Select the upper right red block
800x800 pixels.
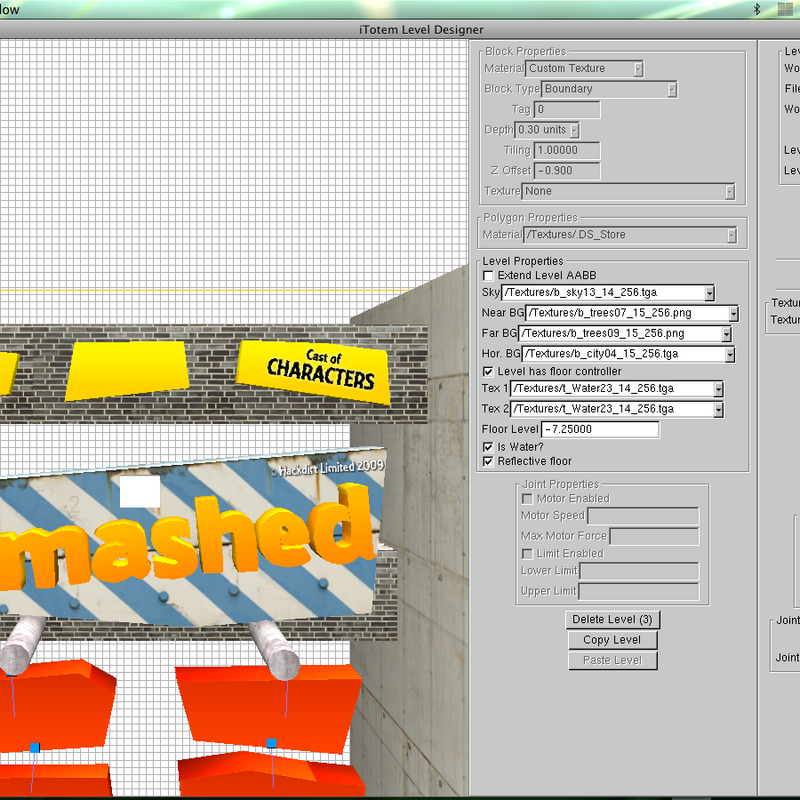click(268, 709)
